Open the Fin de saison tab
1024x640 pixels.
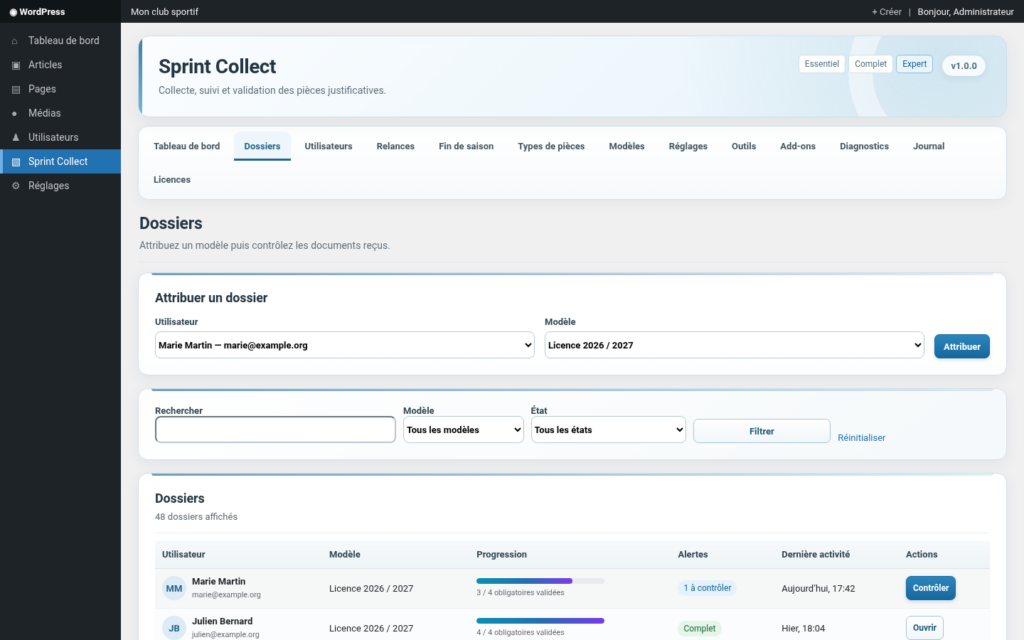(x=466, y=146)
